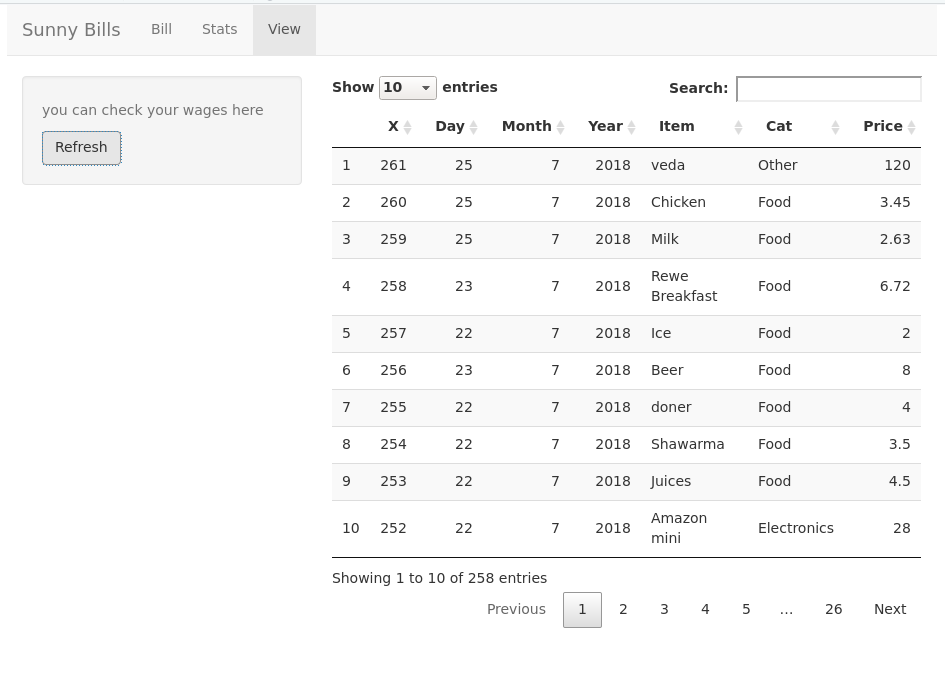This screenshot has height=682, width=945.
Task: Open the Show entries count dropdown
Action: (407, 88)
